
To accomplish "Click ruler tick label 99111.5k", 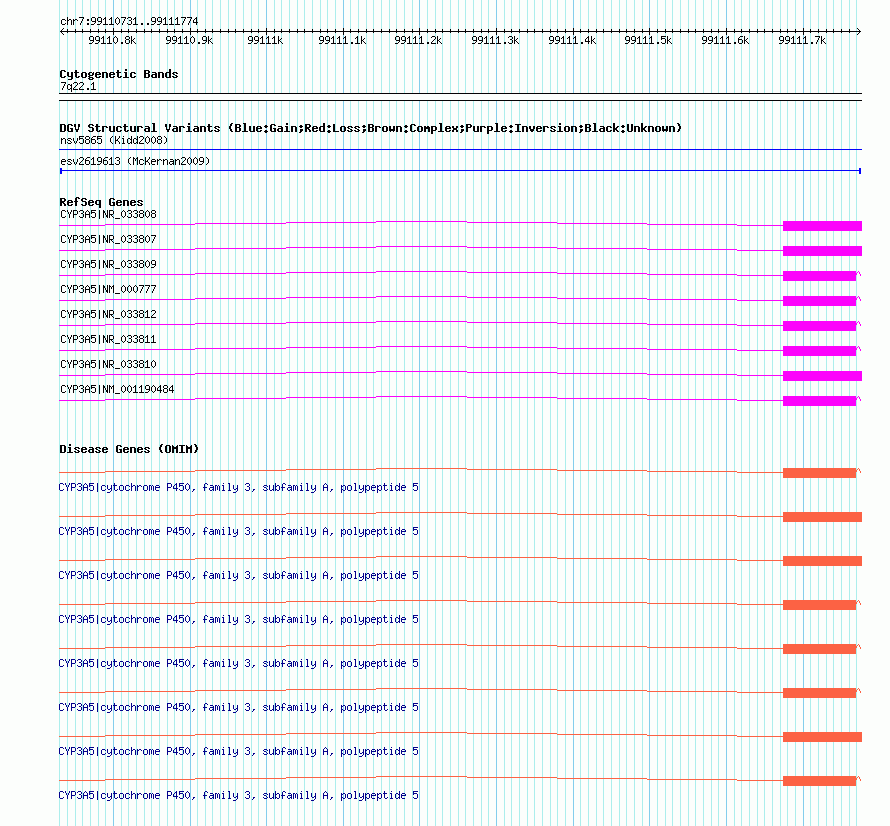I will (648, 40).
